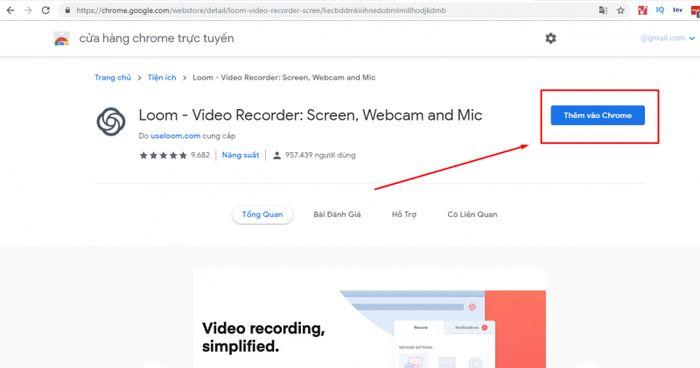Click the browser back arrow

[10, 10]
